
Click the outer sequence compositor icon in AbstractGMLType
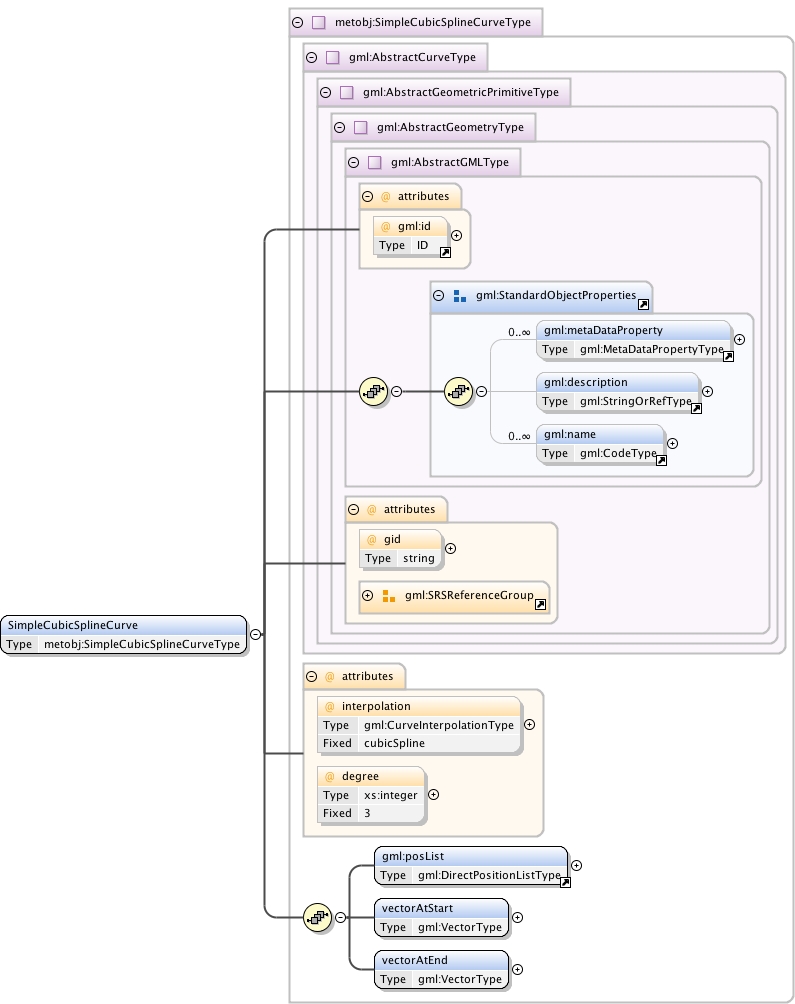click(x=374, y=391)
